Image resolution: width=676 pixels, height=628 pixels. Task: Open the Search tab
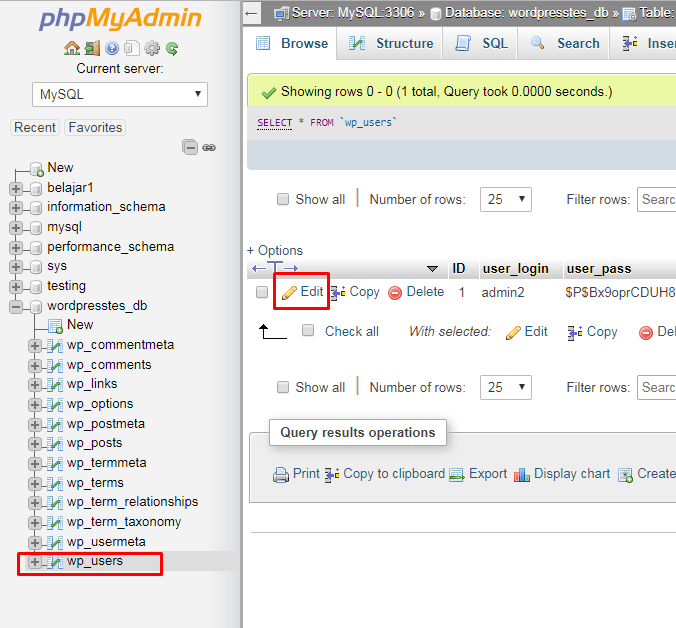(565, 44)
